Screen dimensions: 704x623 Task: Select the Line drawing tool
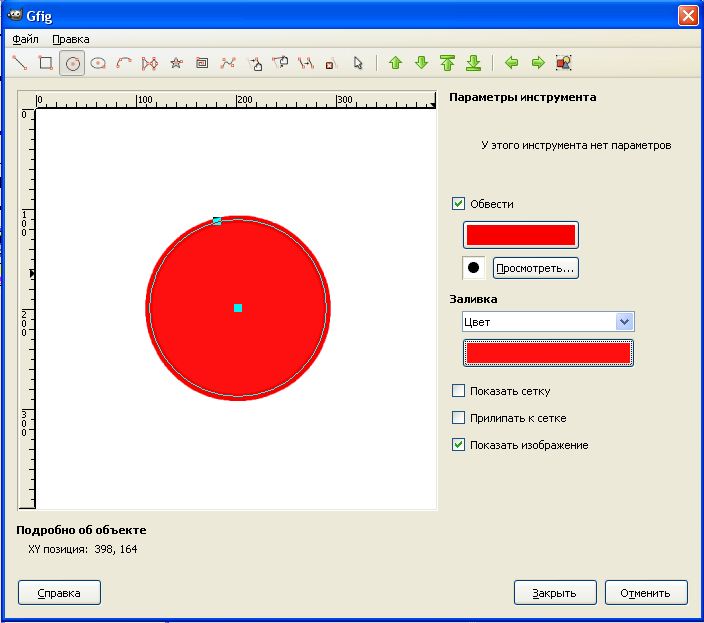[19, 63]
